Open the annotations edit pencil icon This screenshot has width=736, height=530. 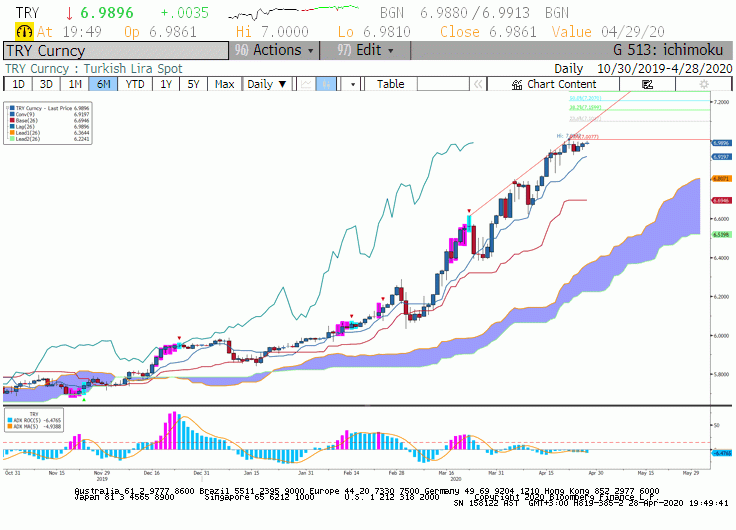point(647,84)
